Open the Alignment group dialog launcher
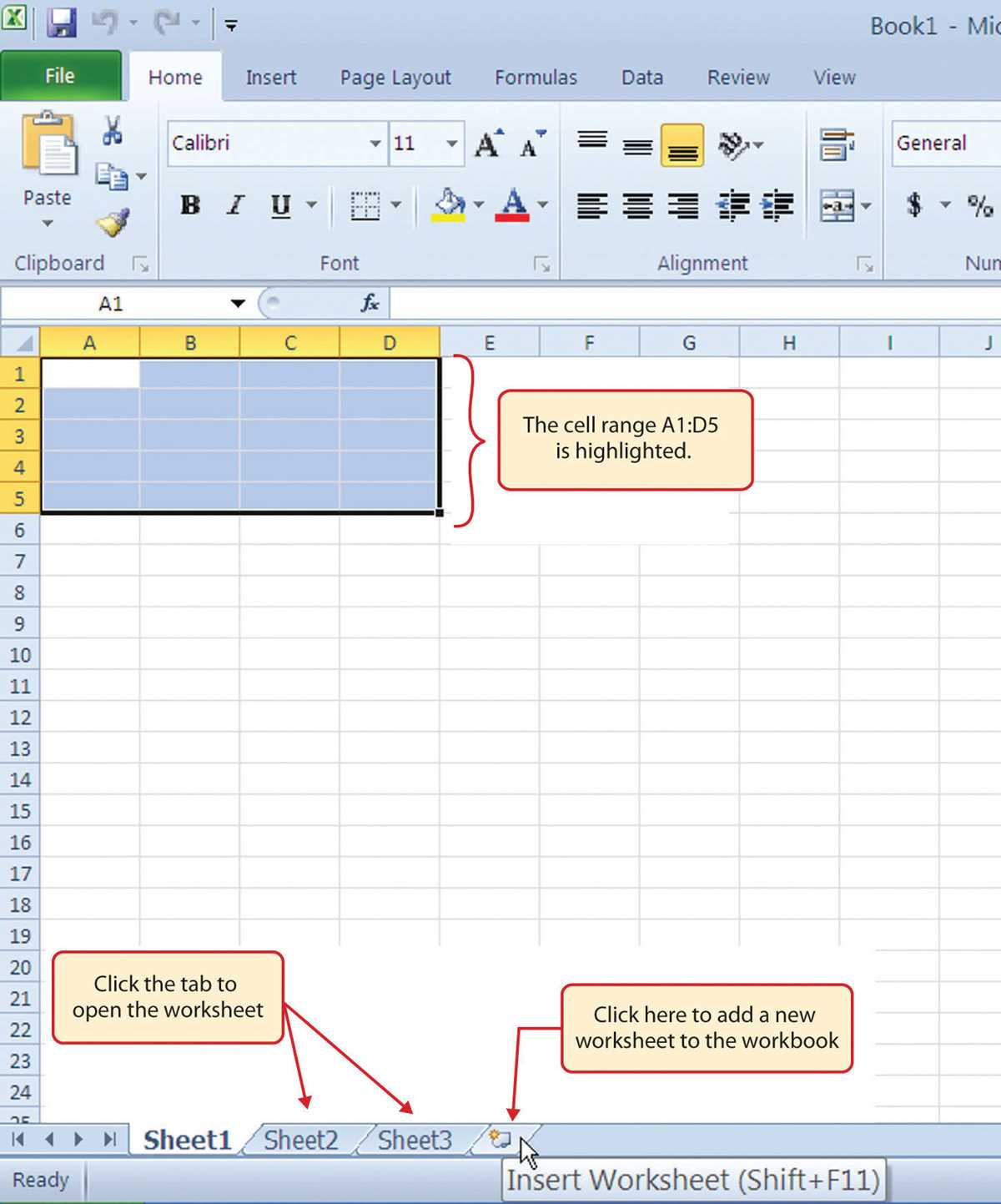Screen dimensions: 1001x1204 866,265
